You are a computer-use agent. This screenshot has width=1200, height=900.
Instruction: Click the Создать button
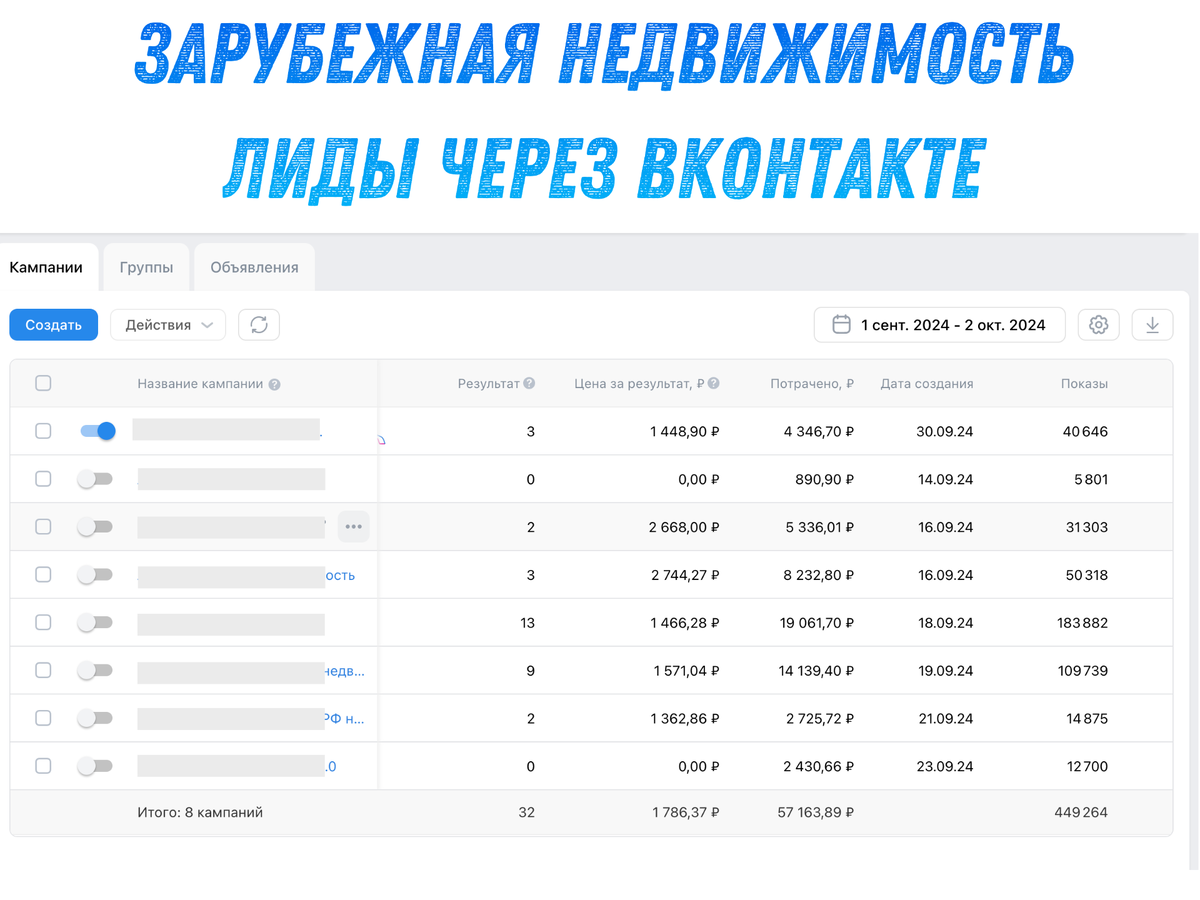tap(54, 325)
